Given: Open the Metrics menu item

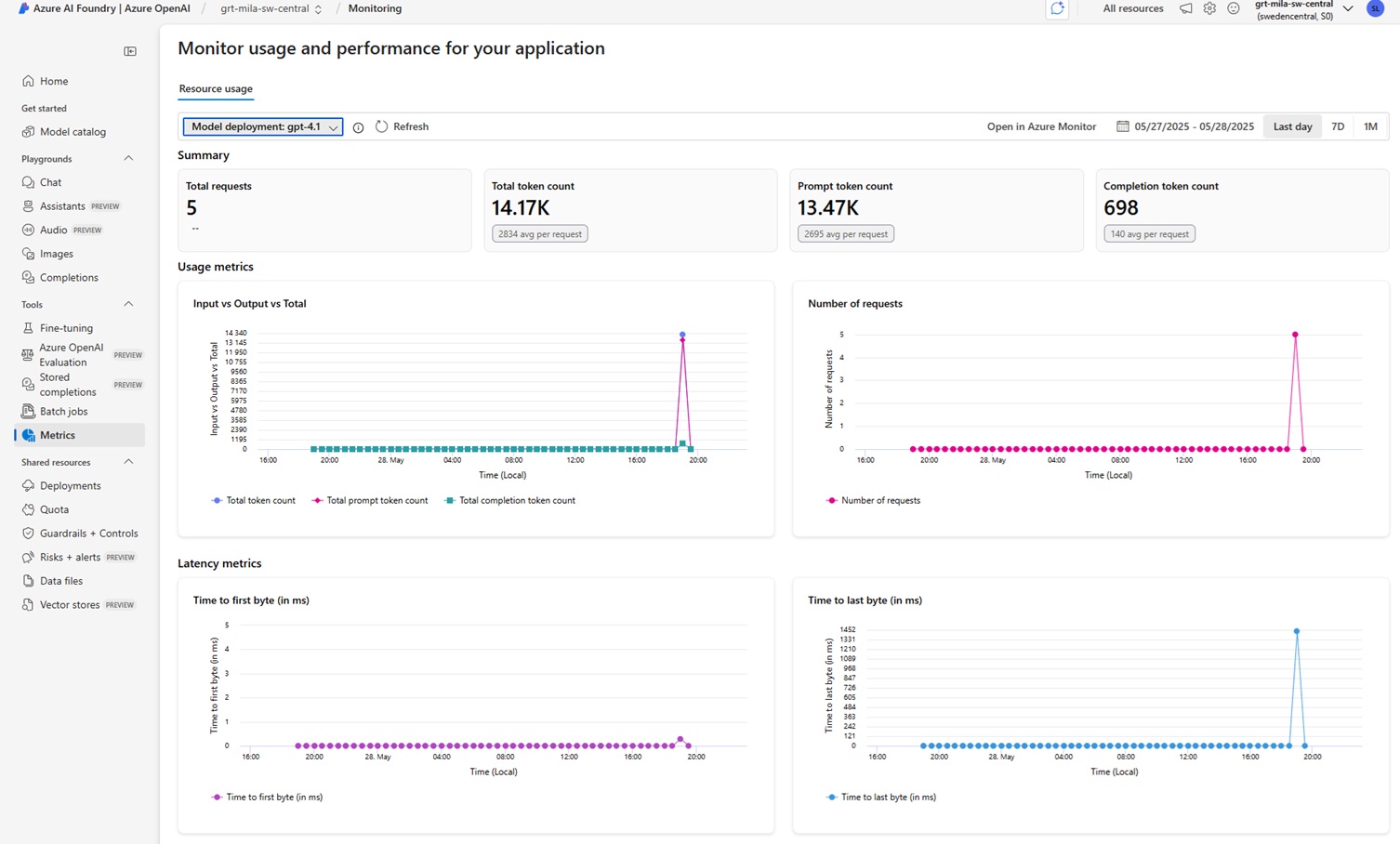Looking at the screenshot, I should tap(80, 435).
